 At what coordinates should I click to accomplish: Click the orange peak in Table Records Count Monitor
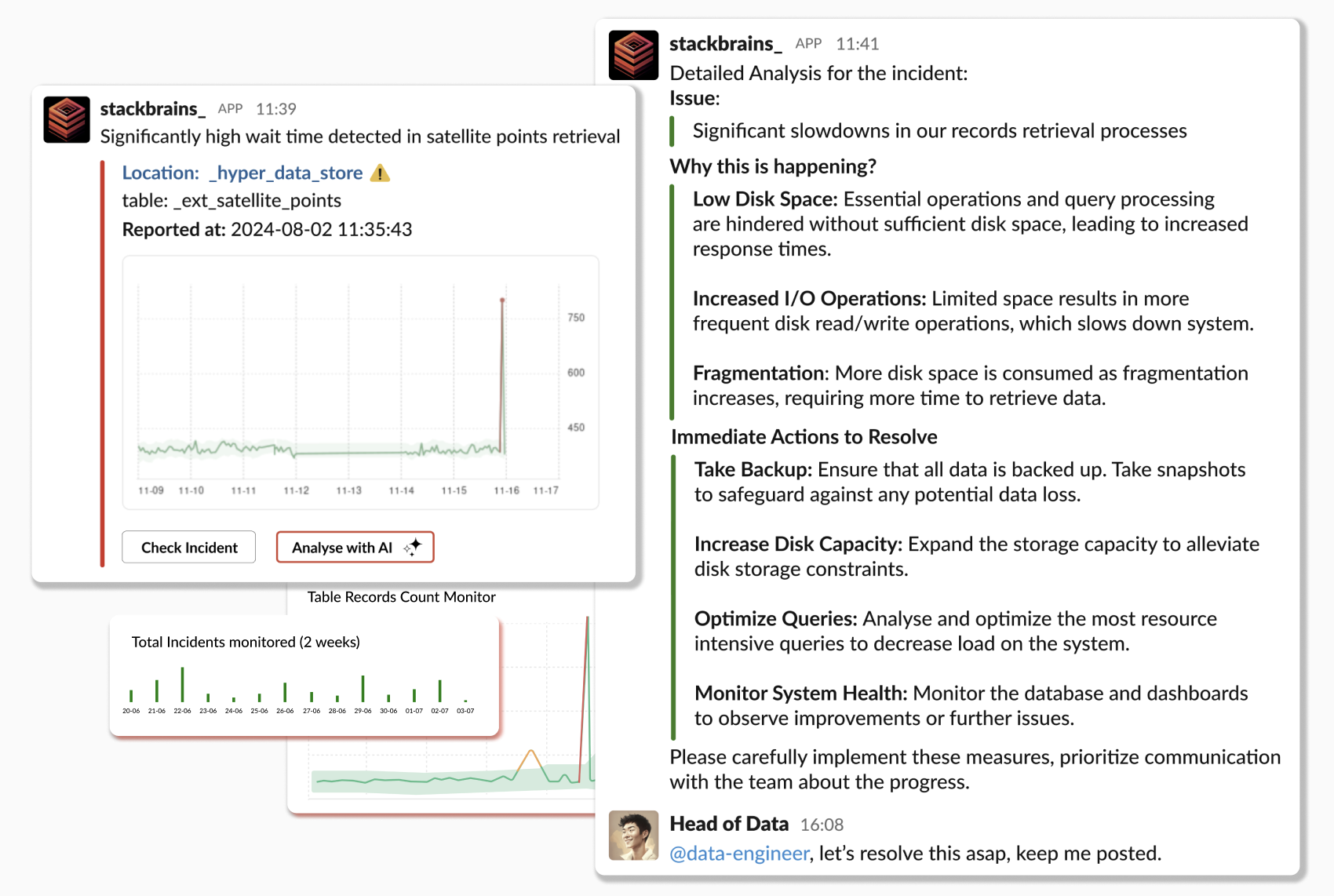pyautogui.click(x=531, y=752)
